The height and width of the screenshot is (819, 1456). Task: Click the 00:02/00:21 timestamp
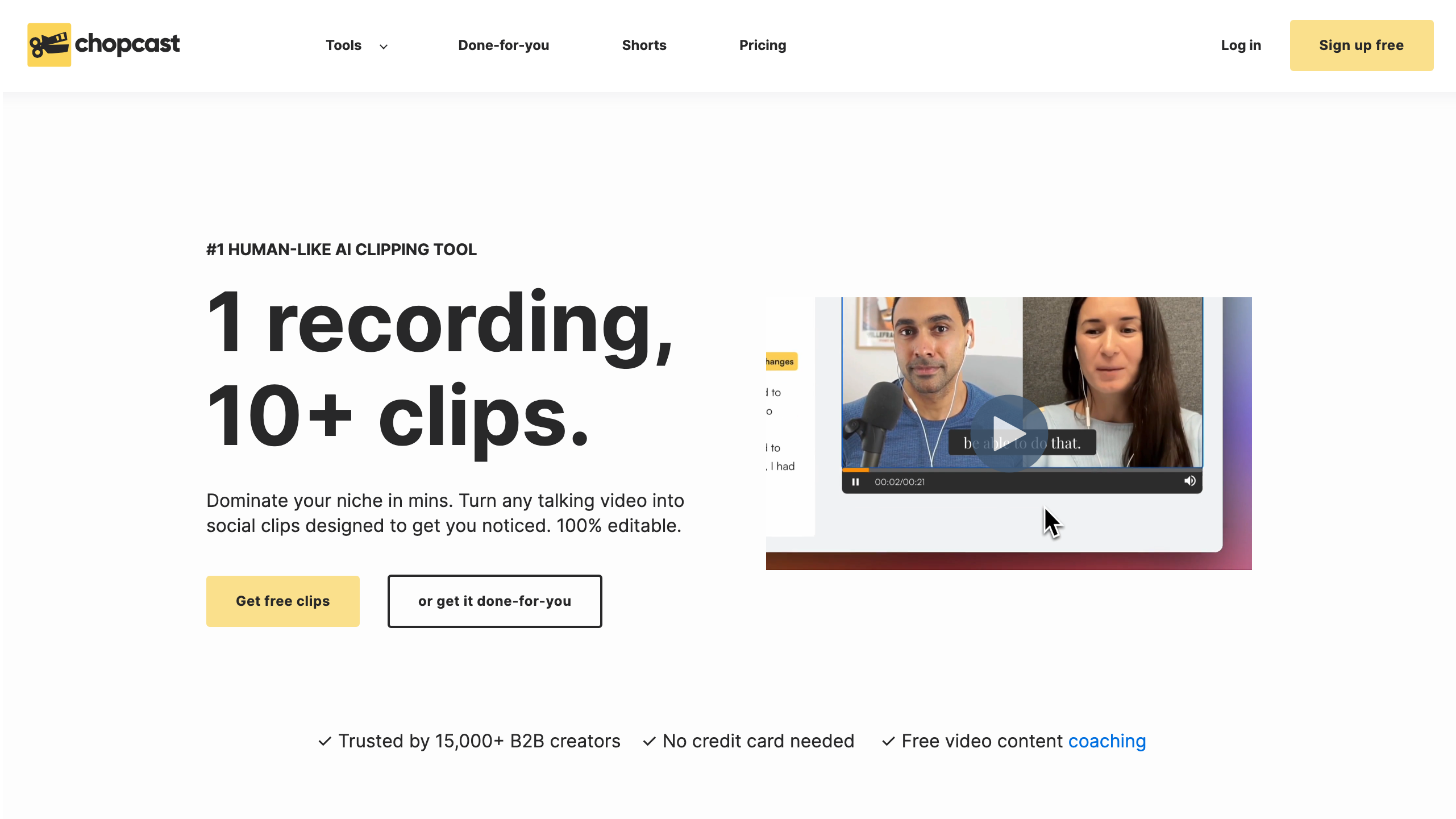[x=900, y=482]
